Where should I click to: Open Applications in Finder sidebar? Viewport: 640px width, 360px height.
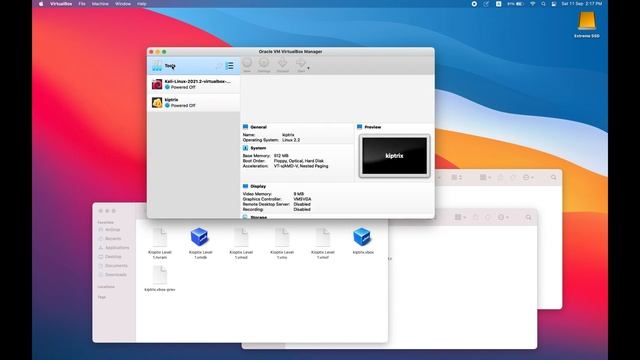pyautogui.click(x=114, y=248)
